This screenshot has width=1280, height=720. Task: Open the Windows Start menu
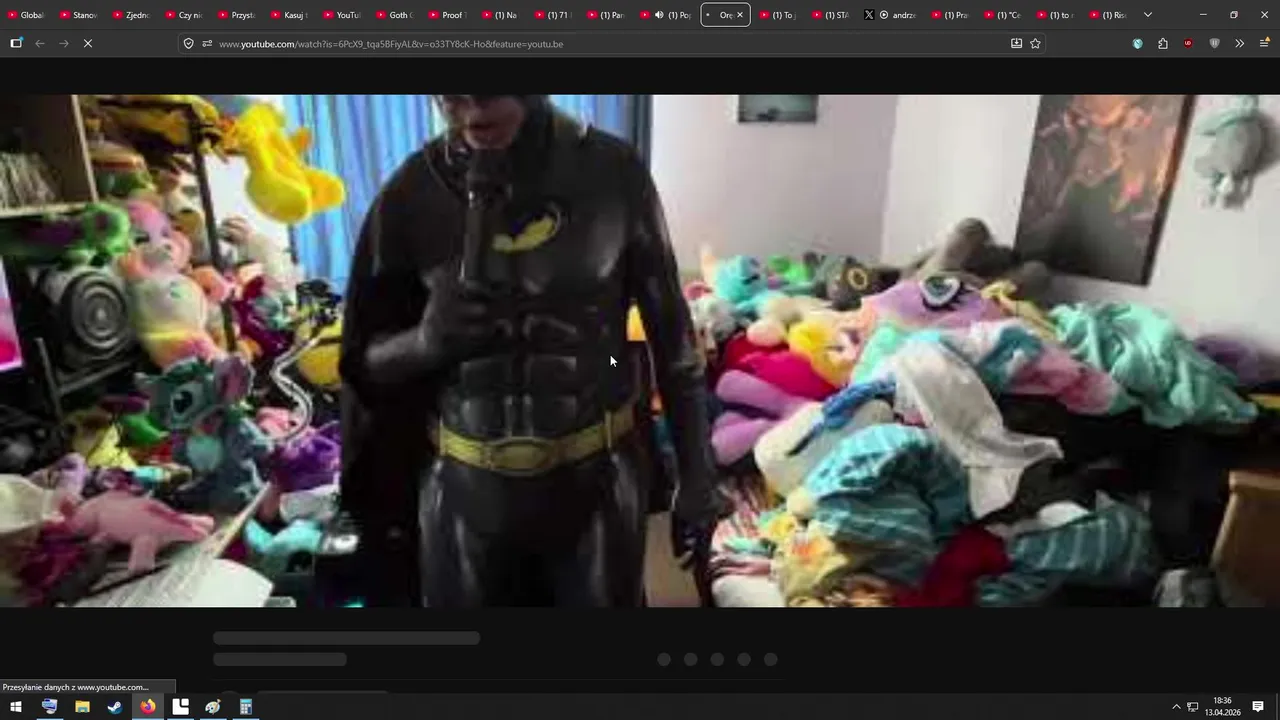pyautogui.click(x=16, y=707)
